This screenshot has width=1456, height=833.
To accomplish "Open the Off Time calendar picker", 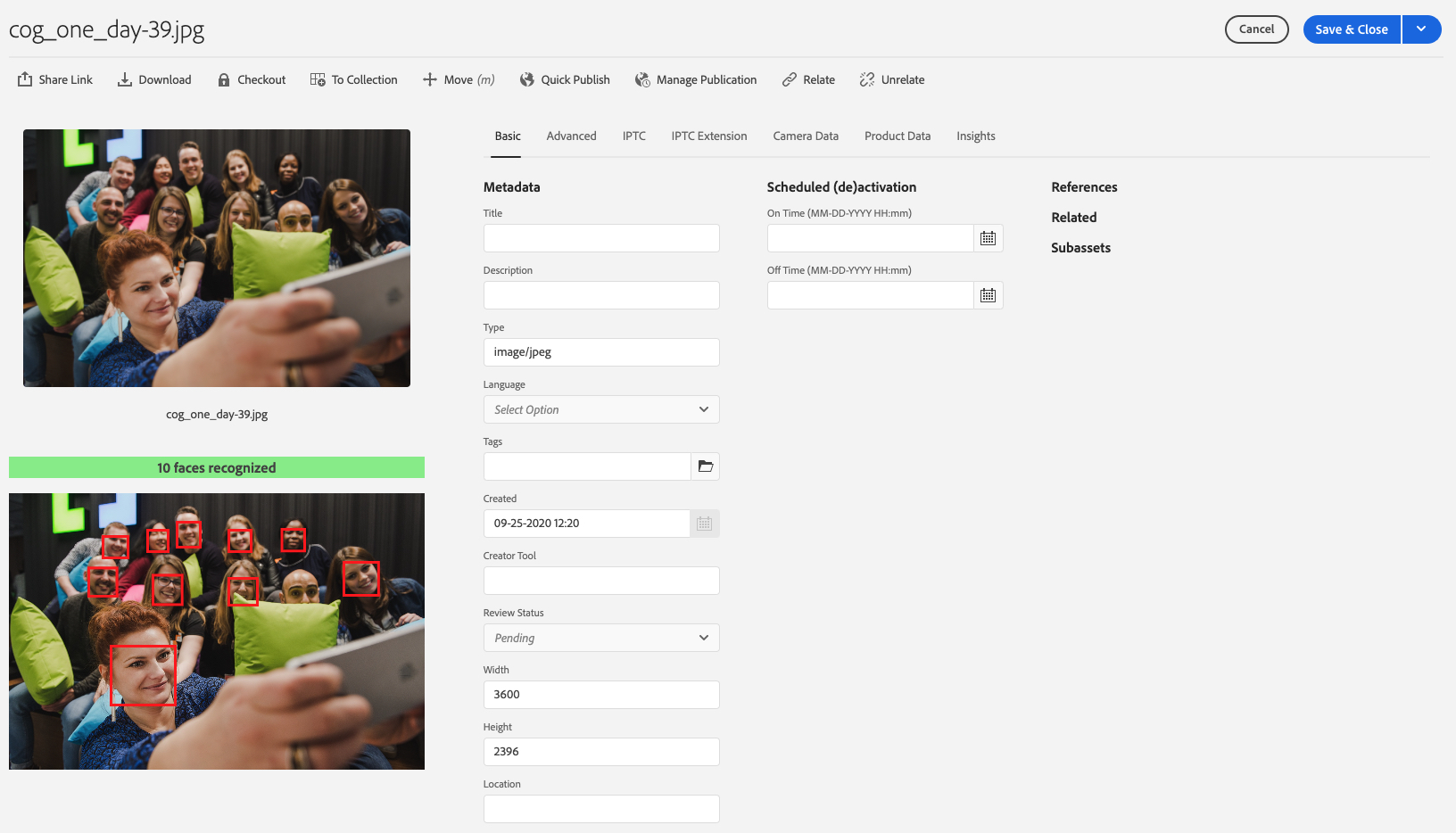I will 989,295.
